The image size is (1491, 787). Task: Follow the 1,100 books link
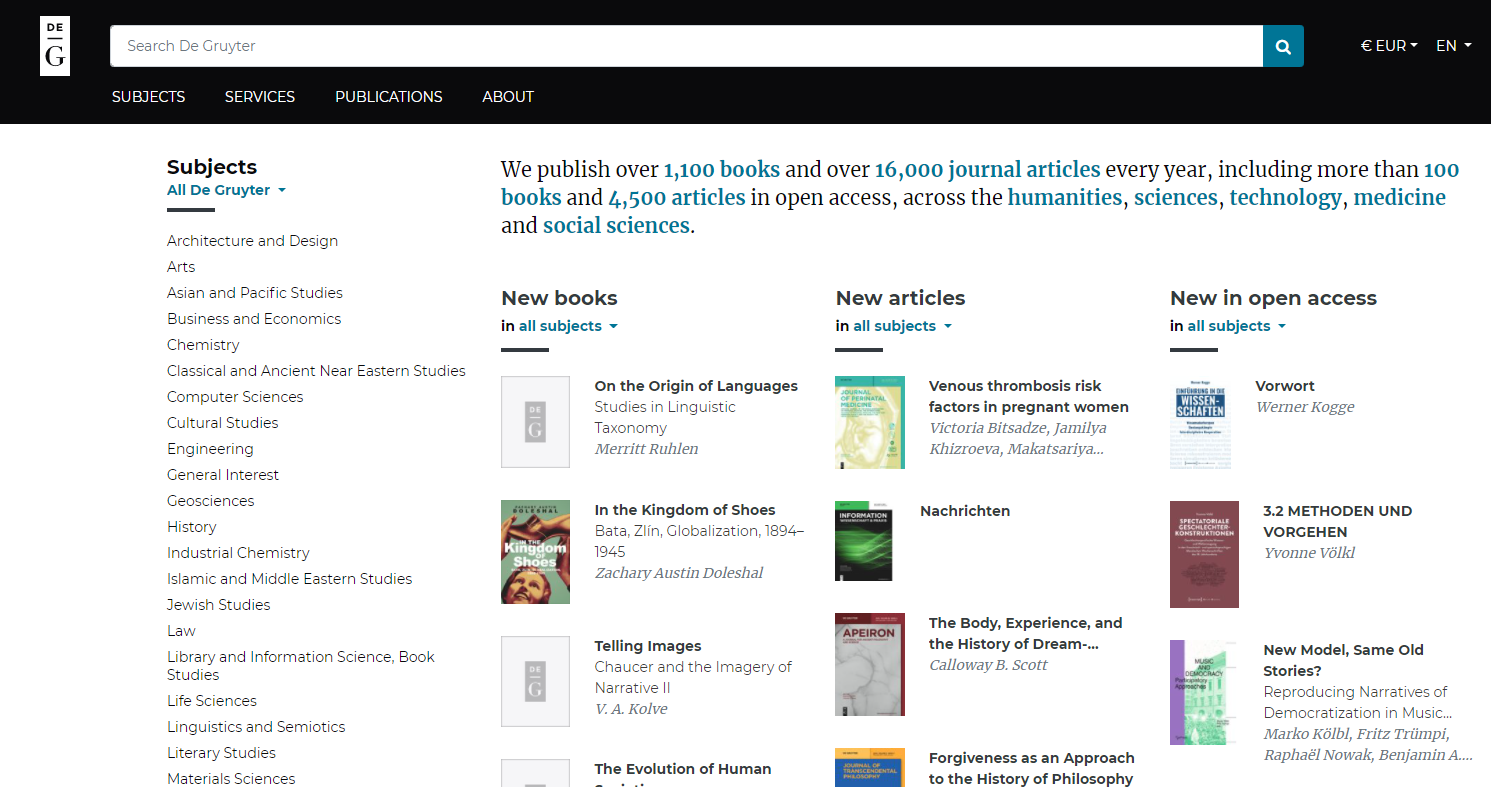[x=721, y=170]
